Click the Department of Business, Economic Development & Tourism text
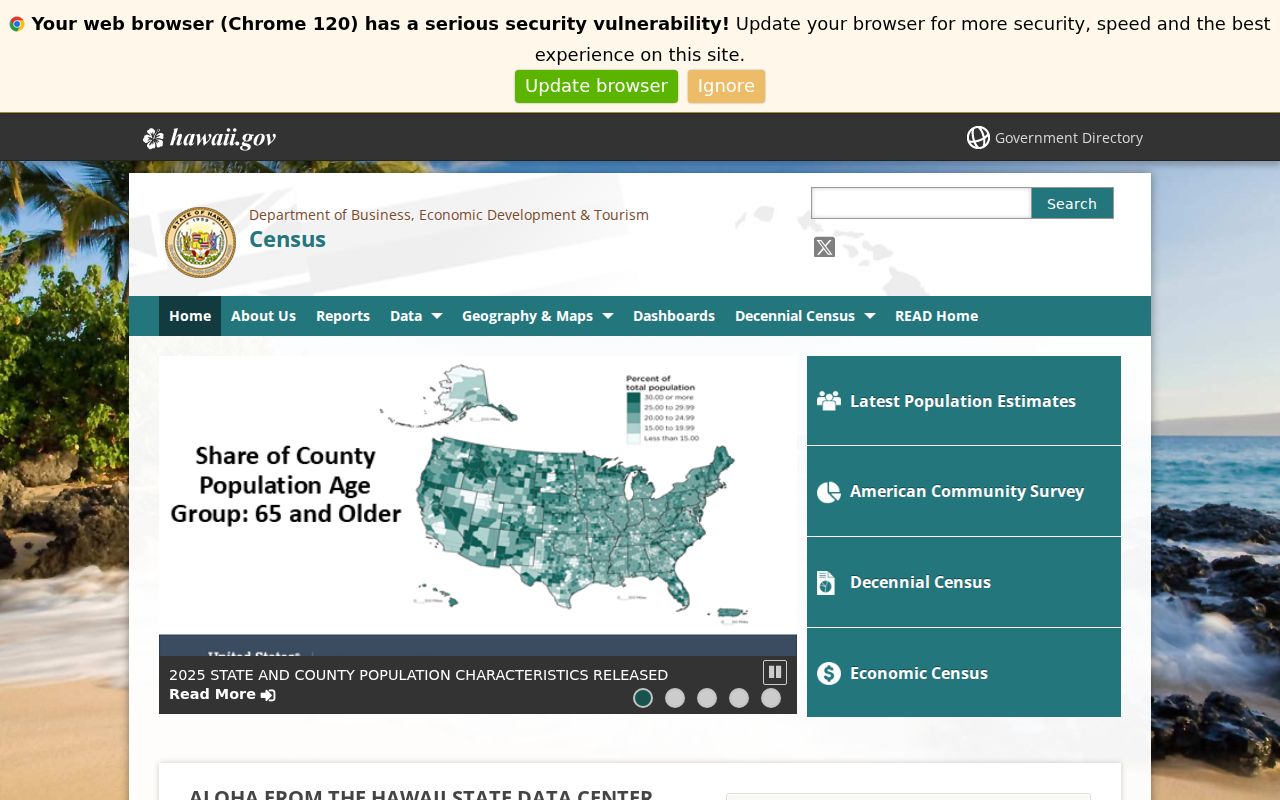The image size is (1280, 800). pyautogui.click(x=449, y=215)
